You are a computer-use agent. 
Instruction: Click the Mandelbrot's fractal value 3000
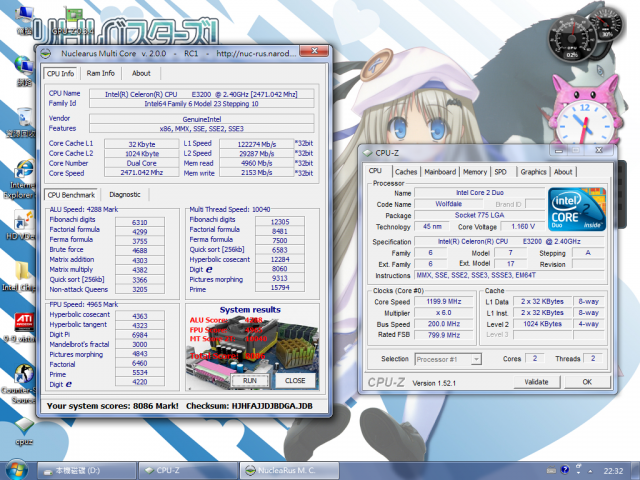[x=140, y=344]
